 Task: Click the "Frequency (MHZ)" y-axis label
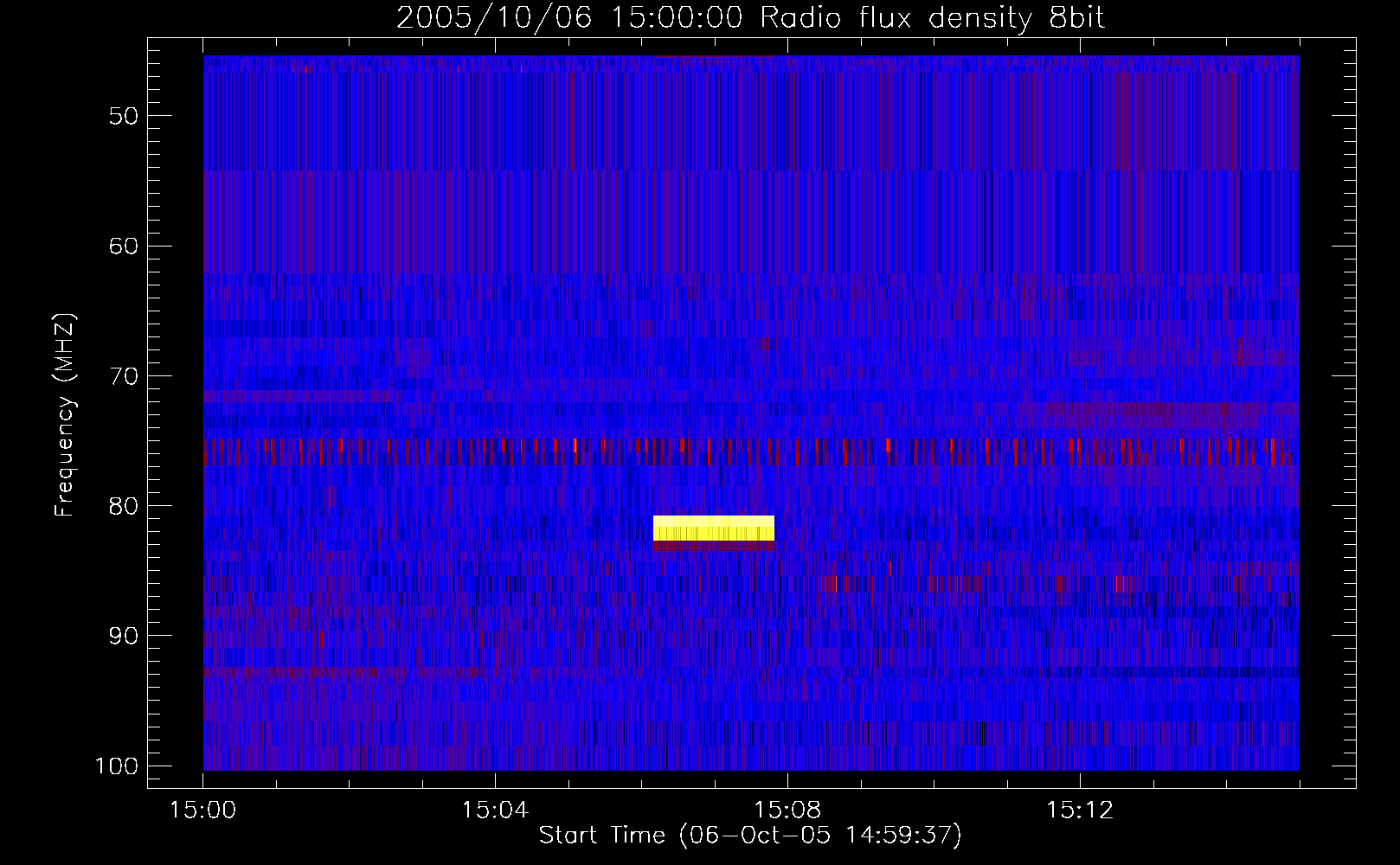(x=66, y=415)
